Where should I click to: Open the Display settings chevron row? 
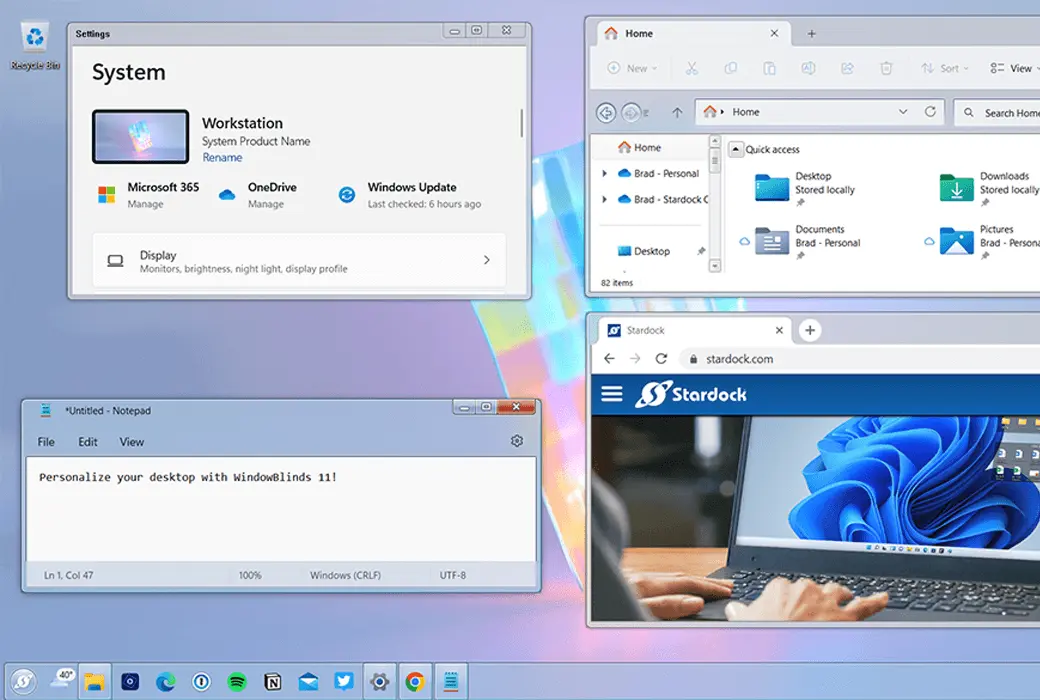(x=299, y=261)
